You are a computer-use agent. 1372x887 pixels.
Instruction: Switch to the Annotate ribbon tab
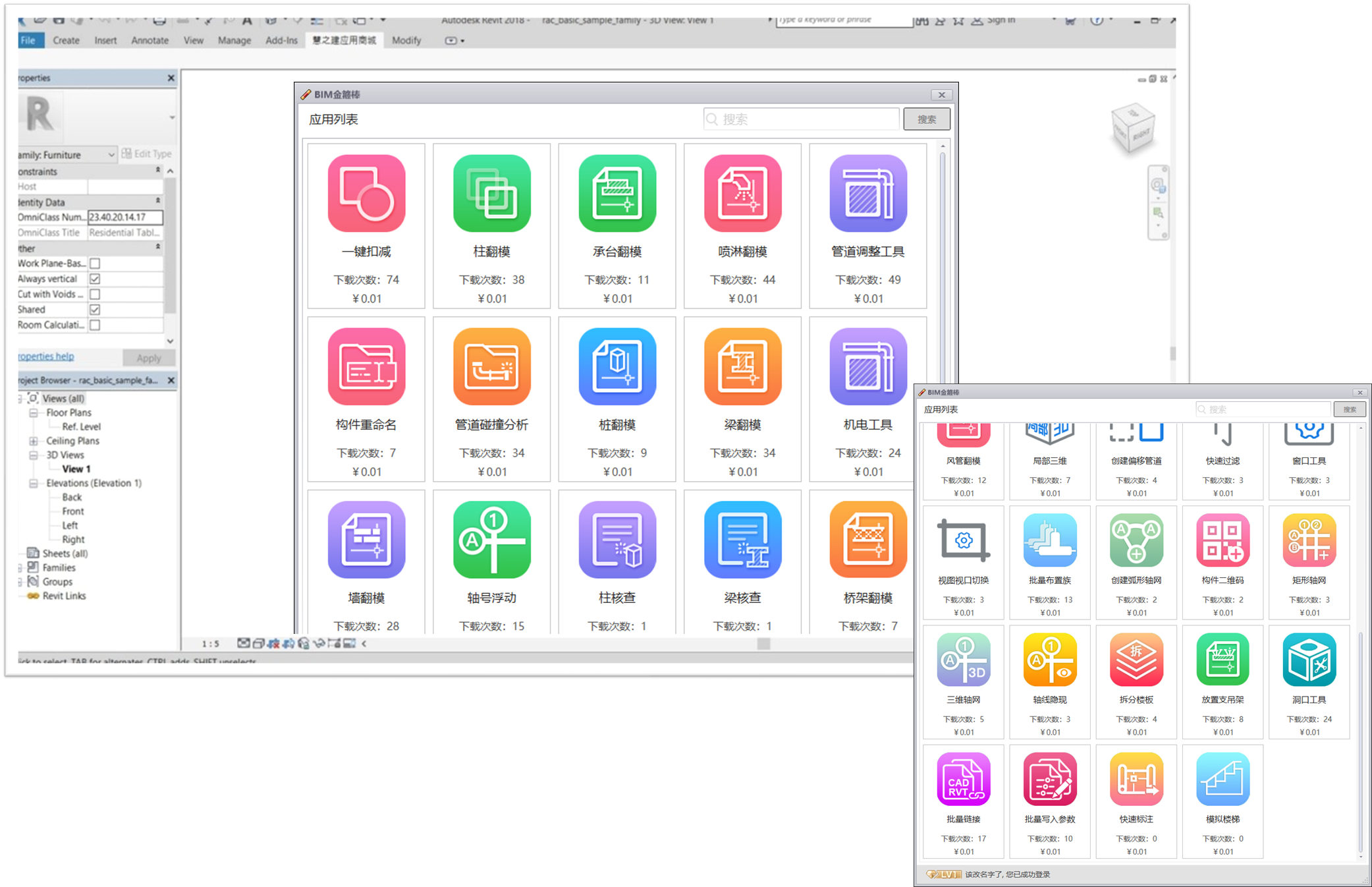150,40
